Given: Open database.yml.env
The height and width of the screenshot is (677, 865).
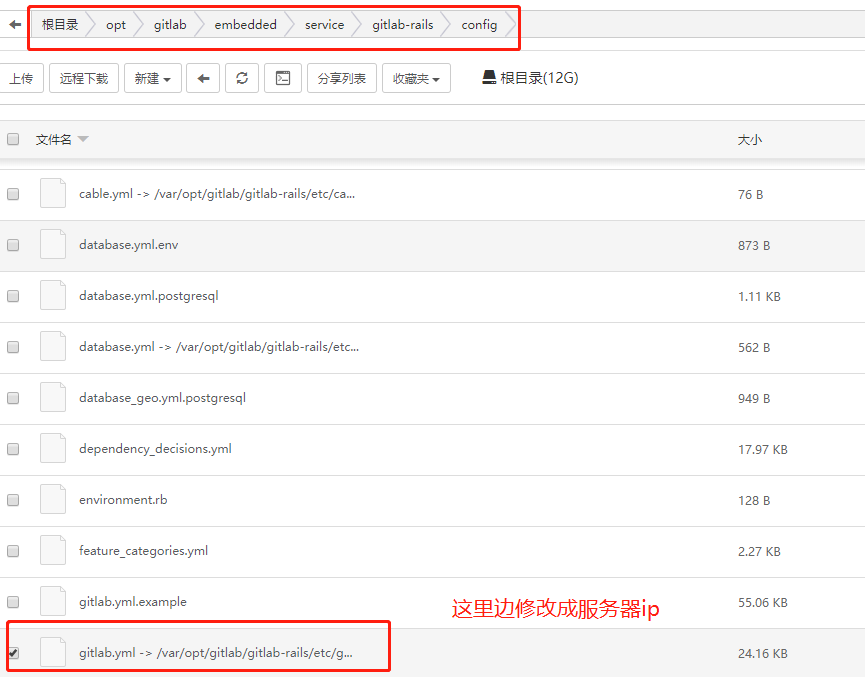Looking at the screenshot, I should pos(129,244).
